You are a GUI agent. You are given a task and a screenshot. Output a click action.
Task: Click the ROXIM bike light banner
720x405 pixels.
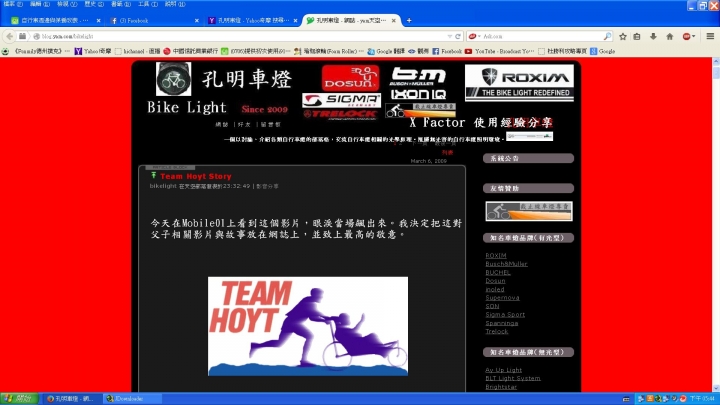coord(519,83)
